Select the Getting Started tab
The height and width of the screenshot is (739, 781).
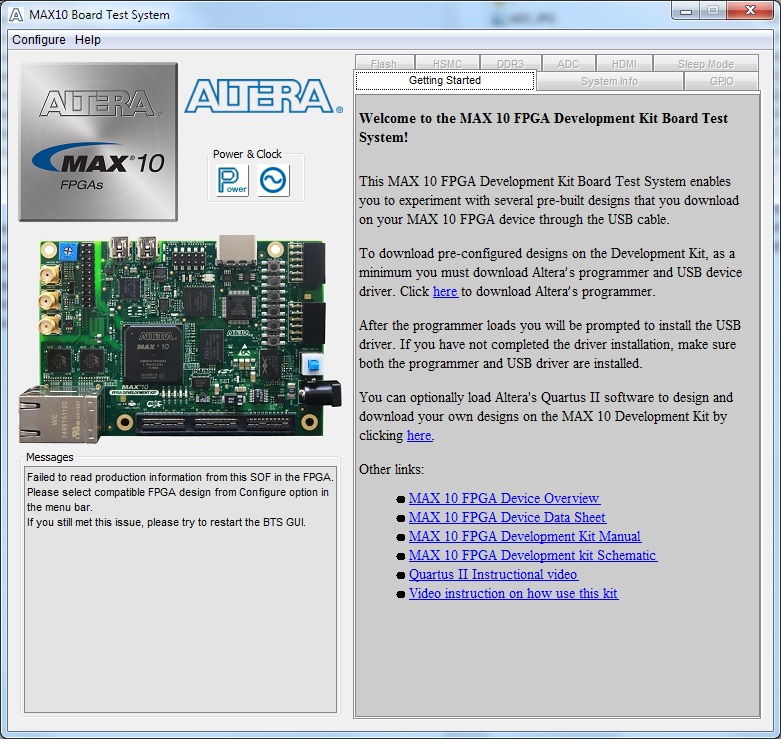click(x=445, y=80)
